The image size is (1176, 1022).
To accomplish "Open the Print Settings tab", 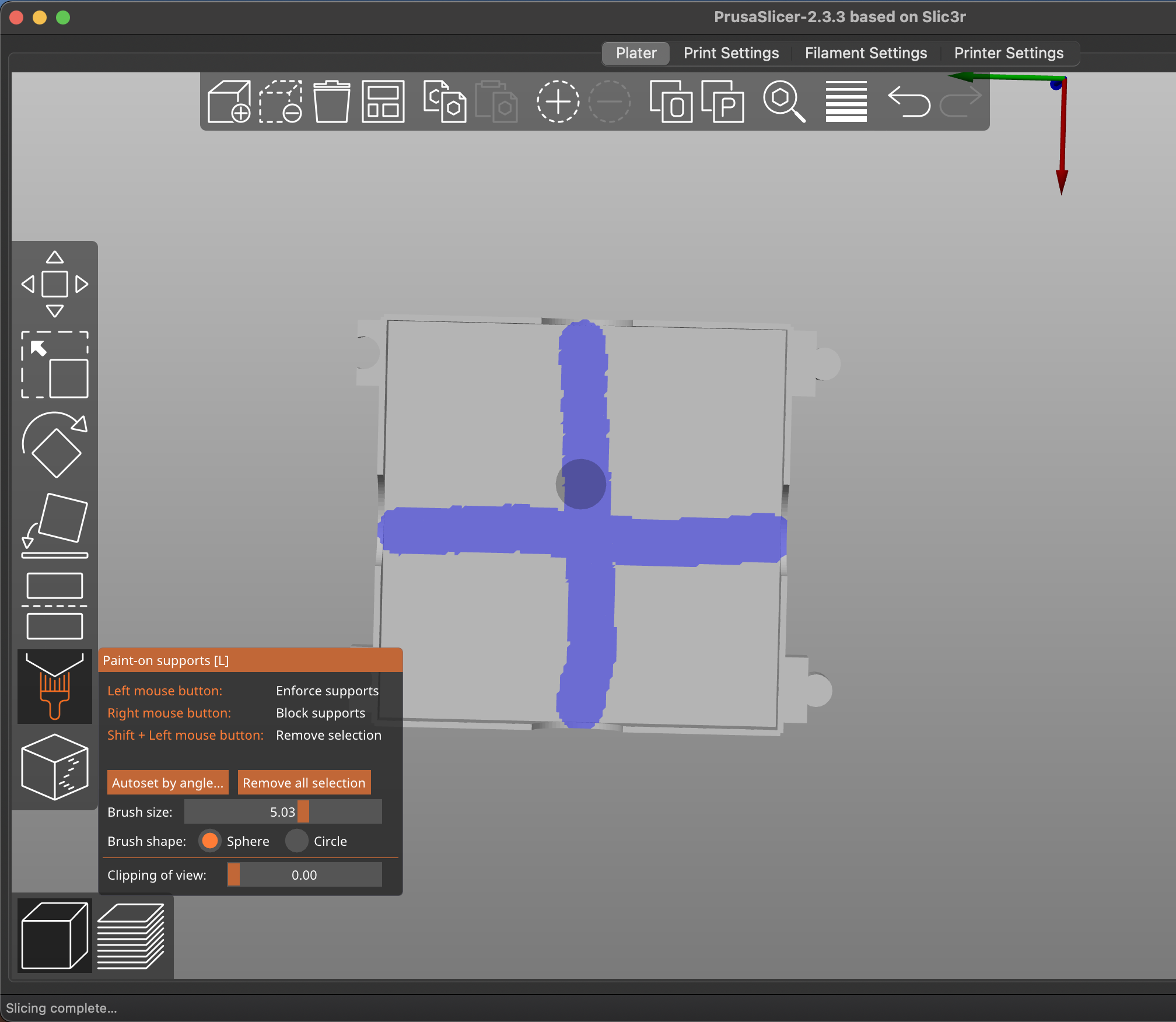I will click(731, 53).
